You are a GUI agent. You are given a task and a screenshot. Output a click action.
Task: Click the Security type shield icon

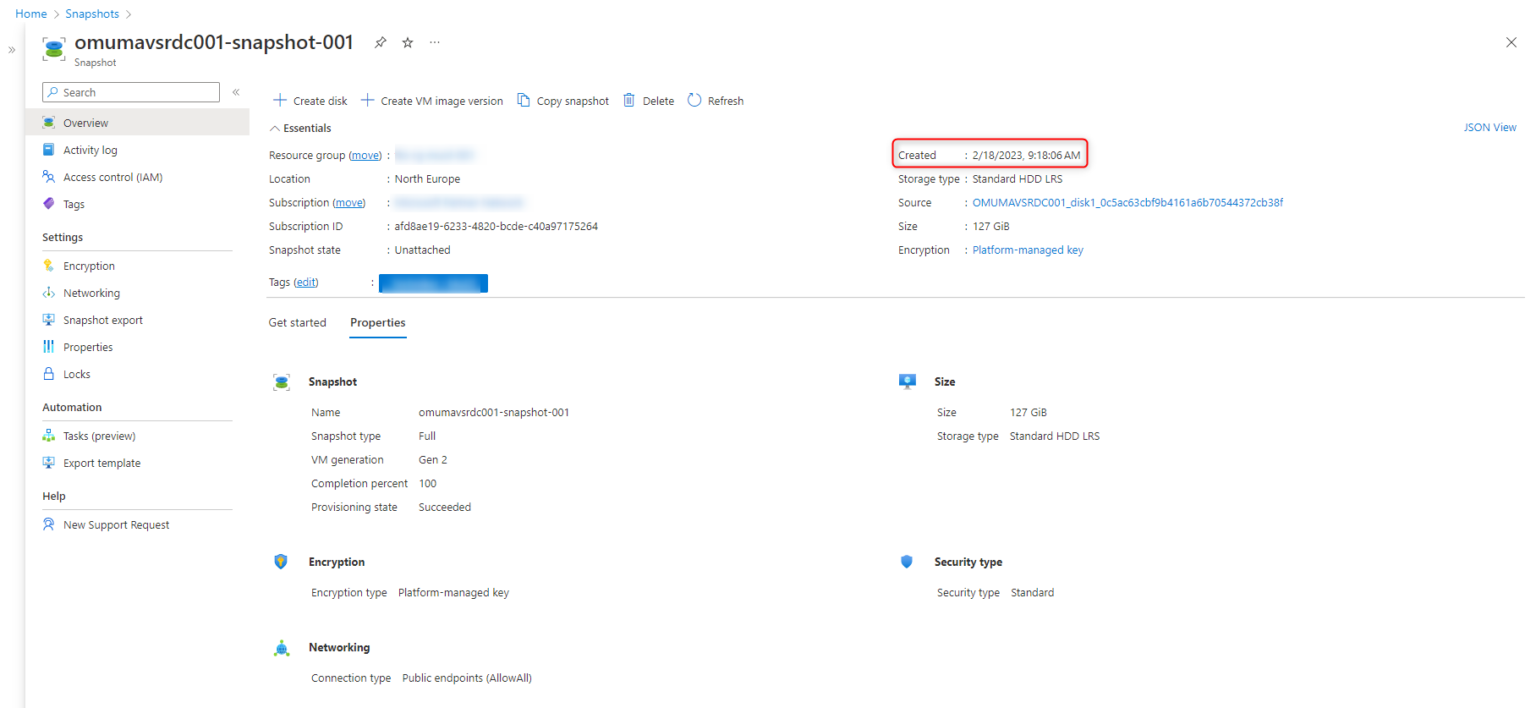click(x=907, y=562)
